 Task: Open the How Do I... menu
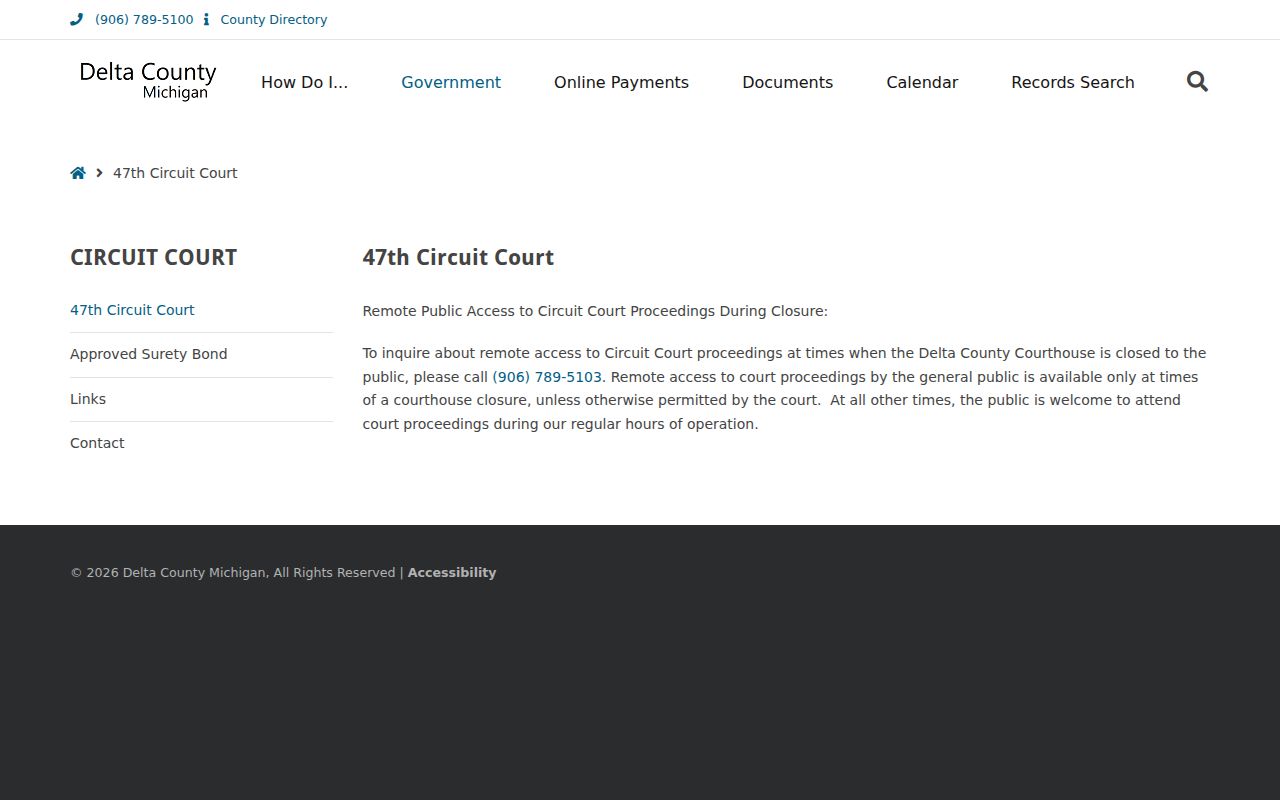coord(305,82)
